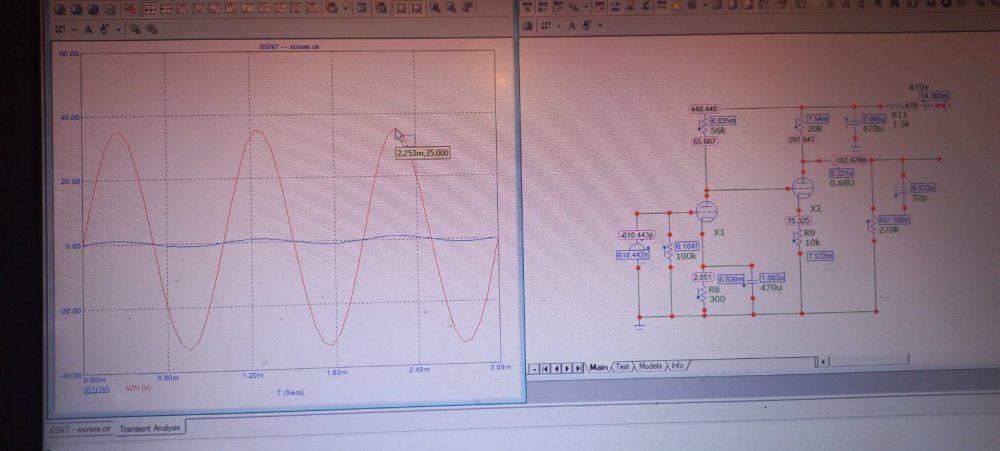Switch to the Models tab
Image resolution: width=1000 pixels, height=451 pixels.
click(650, 366)
